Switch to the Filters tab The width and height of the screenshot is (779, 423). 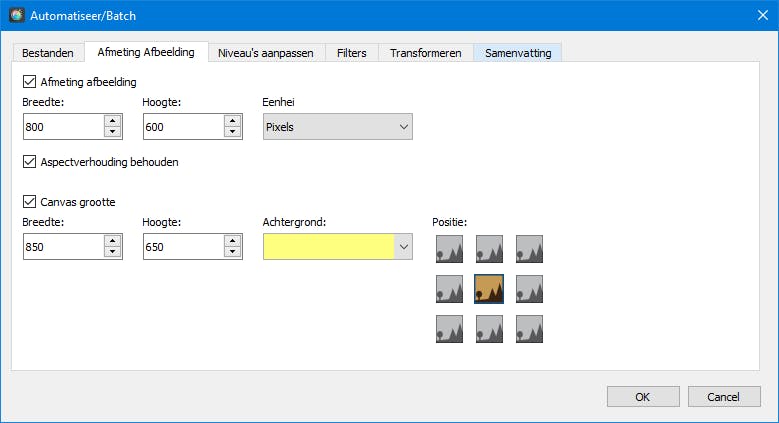coord(351,53)
